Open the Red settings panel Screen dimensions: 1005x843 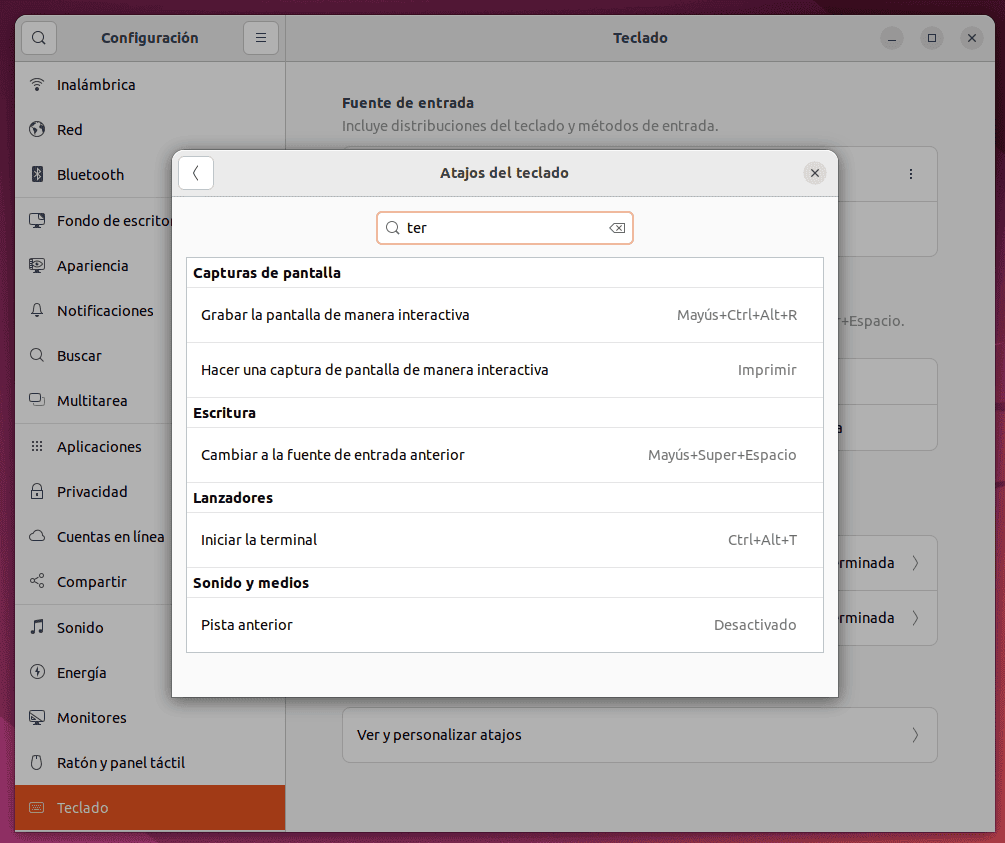[x=70, y=130]
